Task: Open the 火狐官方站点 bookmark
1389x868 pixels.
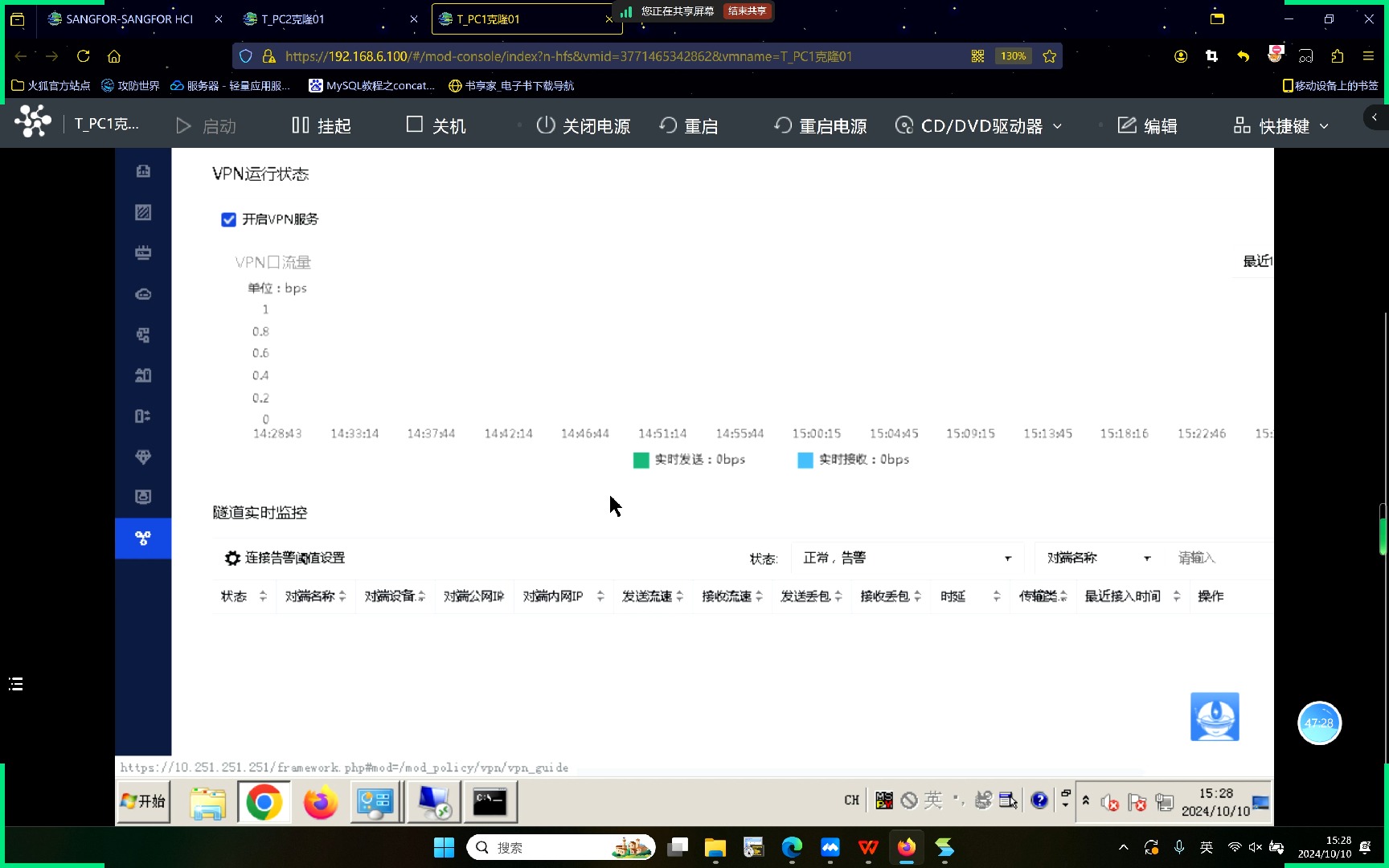Action: click(51, 85)
